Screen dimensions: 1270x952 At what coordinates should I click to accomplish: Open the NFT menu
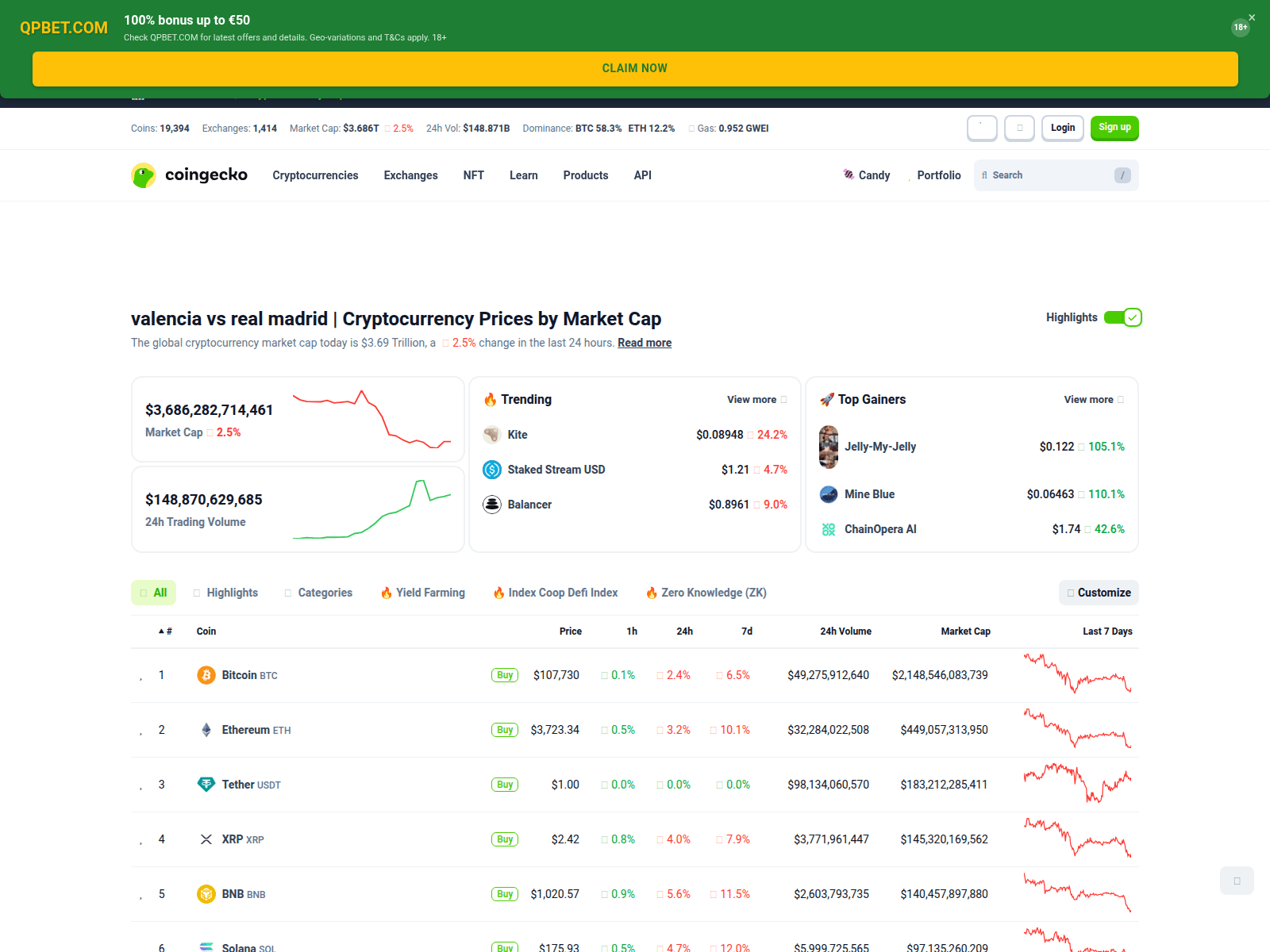(x=473, y=175)
